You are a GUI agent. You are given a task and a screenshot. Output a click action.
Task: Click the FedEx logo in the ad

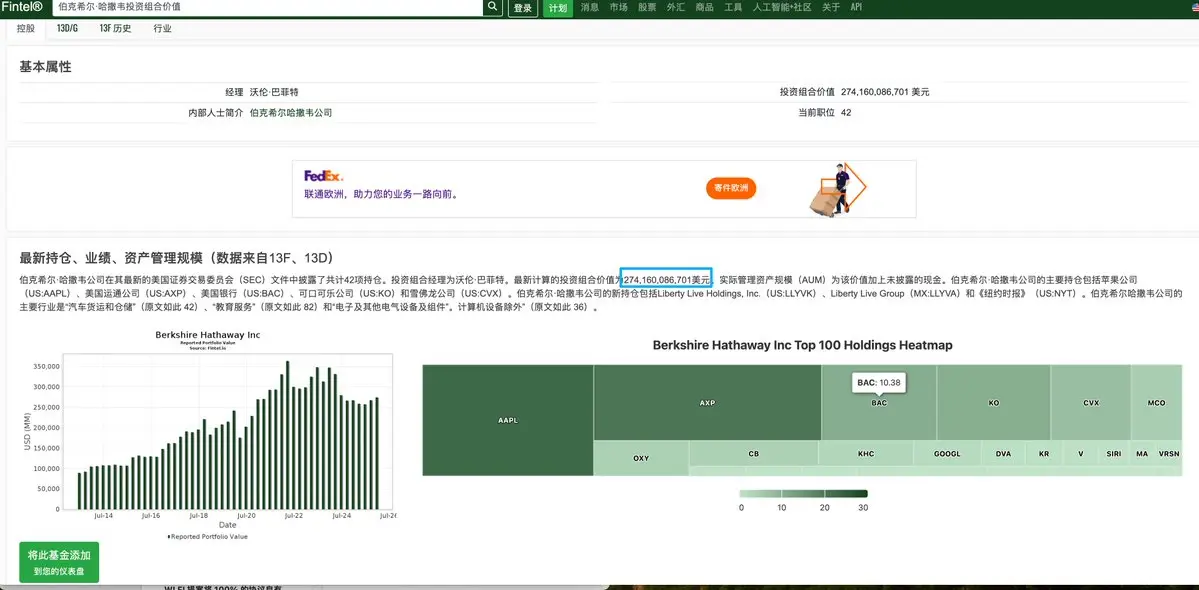coord(324,176)
